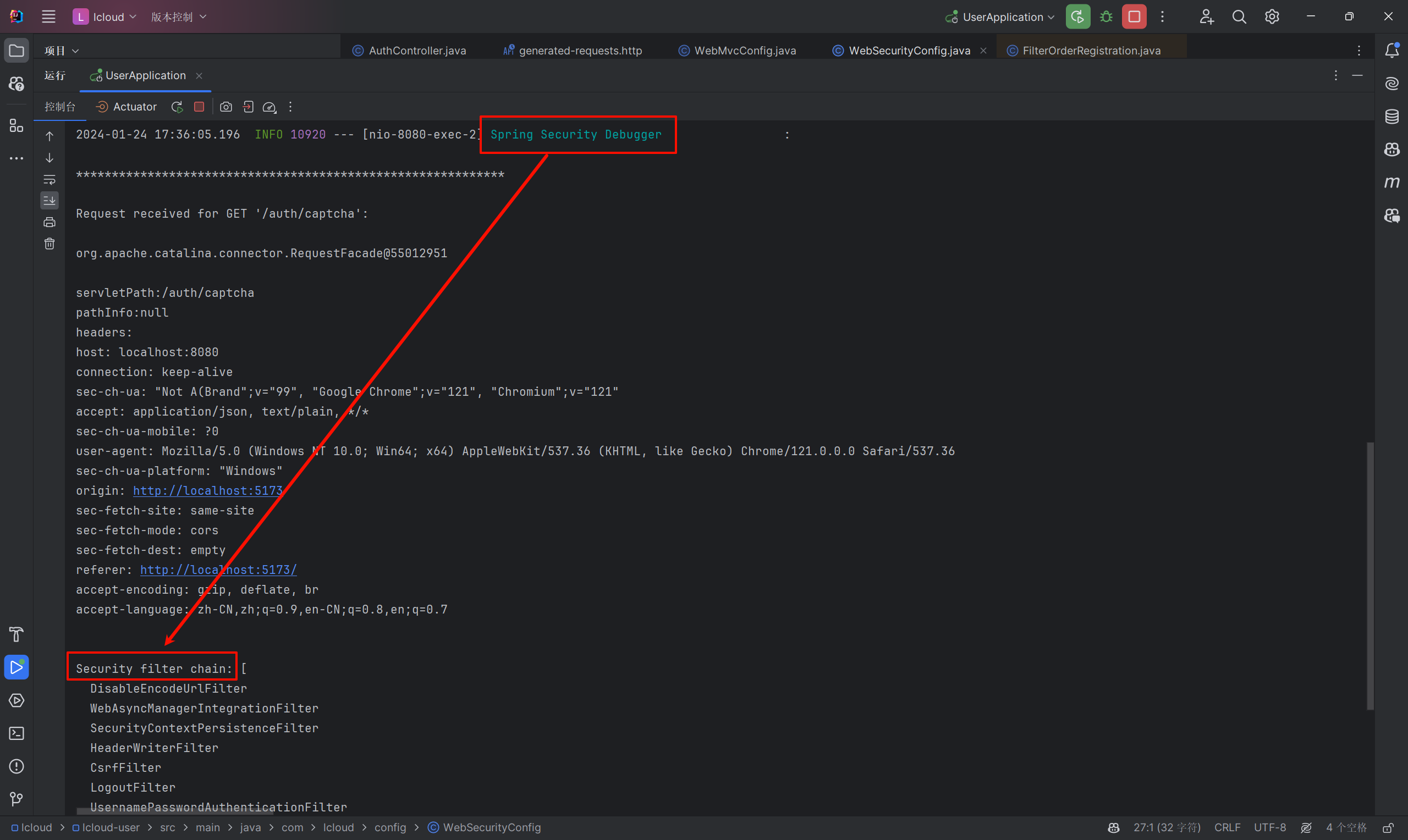This screenshot has height=840, width=1408.
Task: Stop the running application using red button
Action: [1134, 17]
